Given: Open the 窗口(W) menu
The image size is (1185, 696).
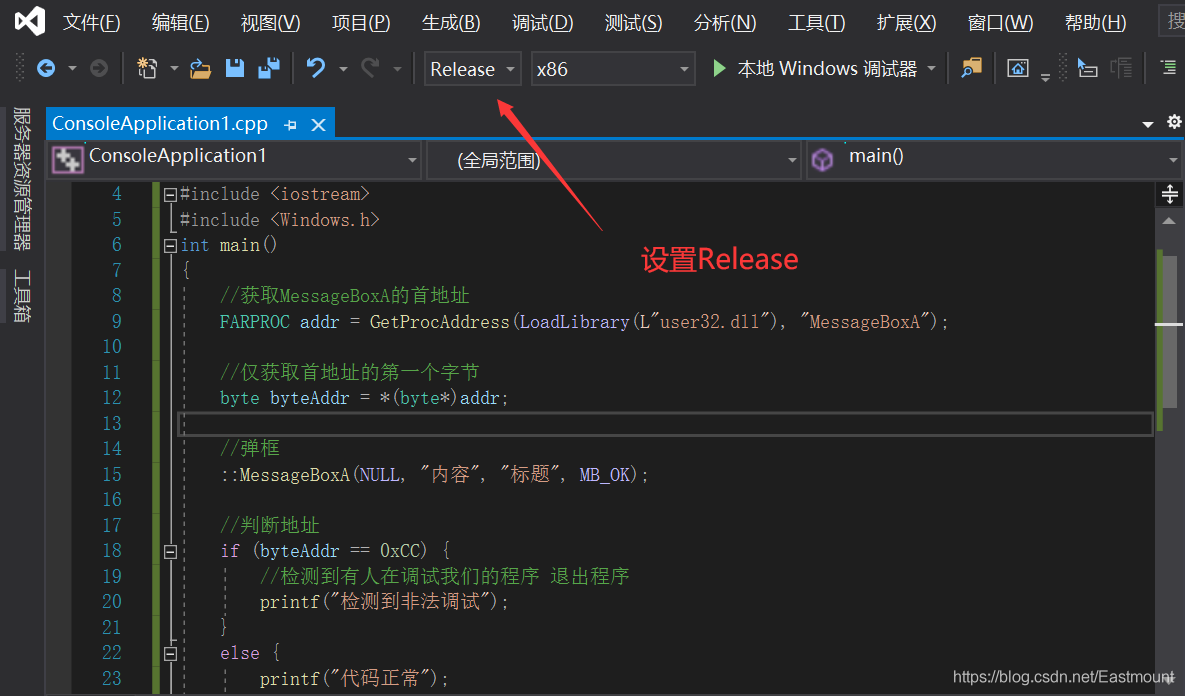Looking at the screenshot, I should point(1000,23).
